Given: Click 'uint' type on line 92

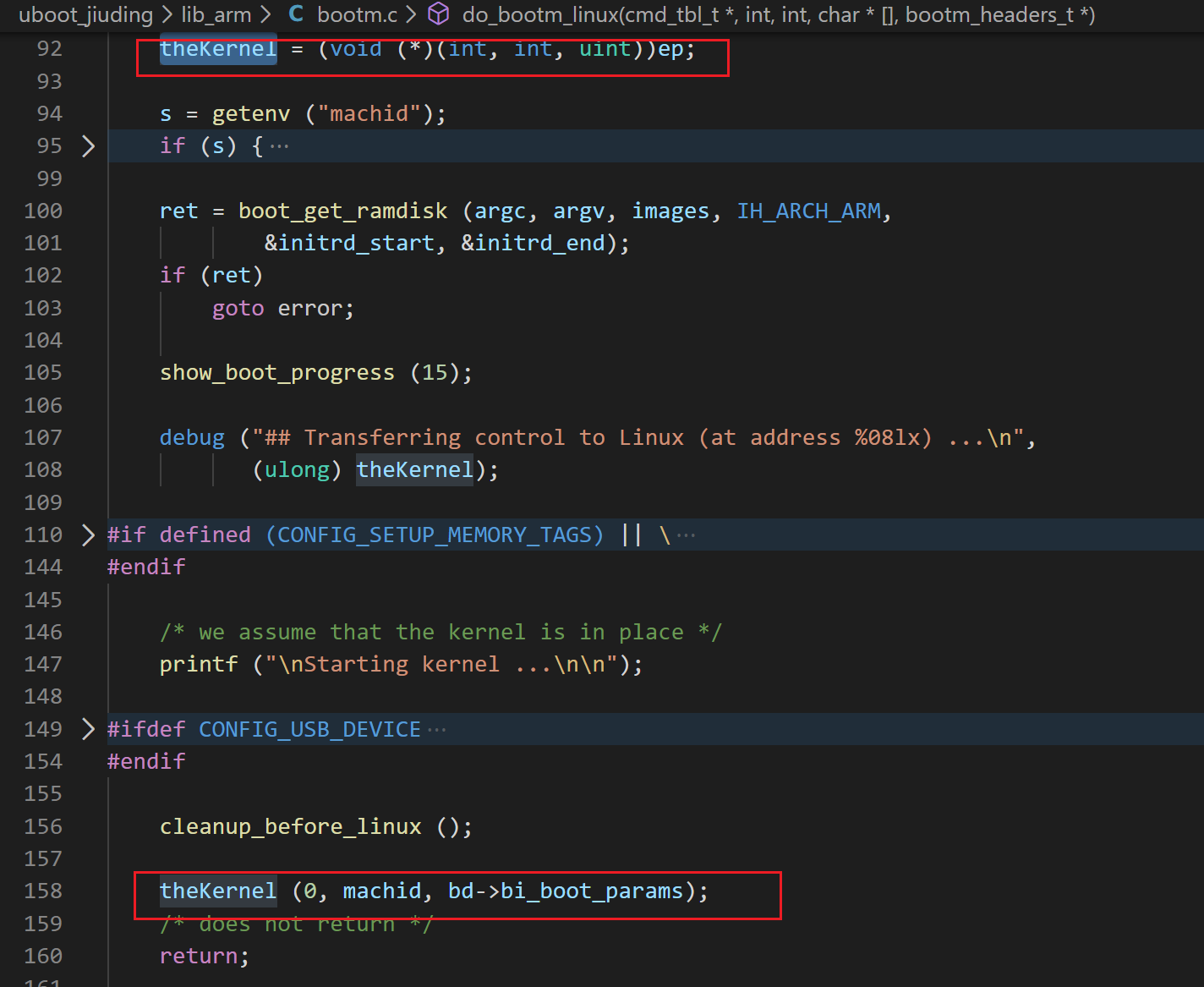Looking at the screenshot, I should click(605, 49).
